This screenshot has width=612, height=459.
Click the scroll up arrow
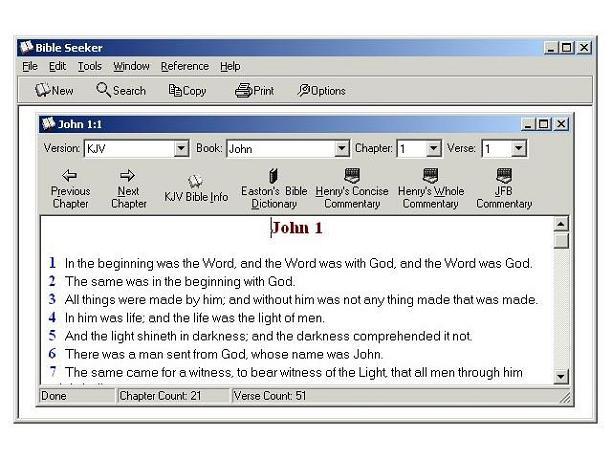point(561,224)
